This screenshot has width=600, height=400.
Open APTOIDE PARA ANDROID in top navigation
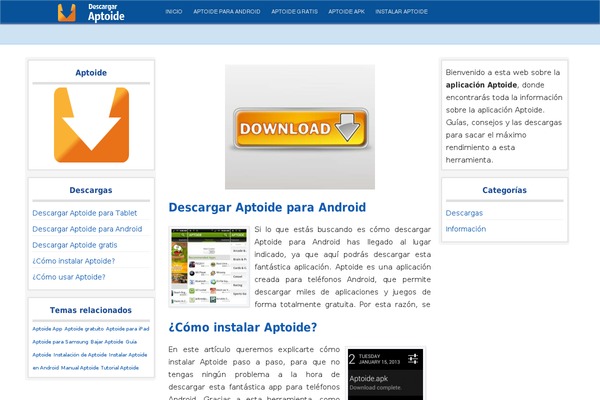pyautogui.click(x=227, y=11)
